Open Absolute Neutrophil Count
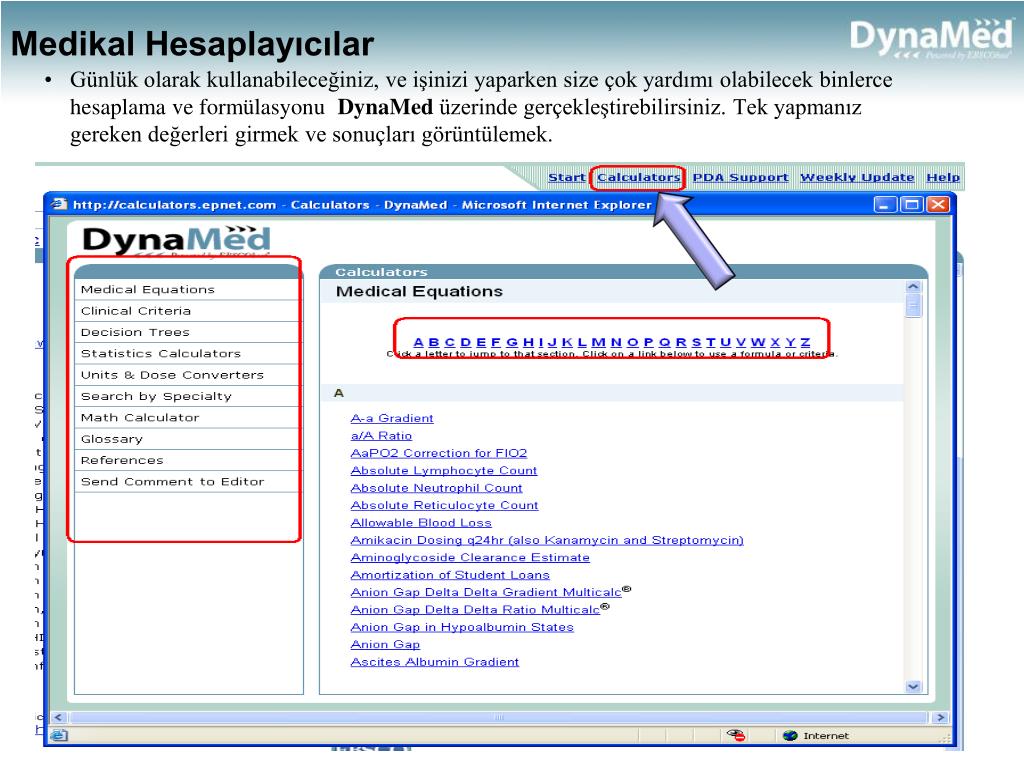Viewport: 1024px width, 768px height. 436,488
